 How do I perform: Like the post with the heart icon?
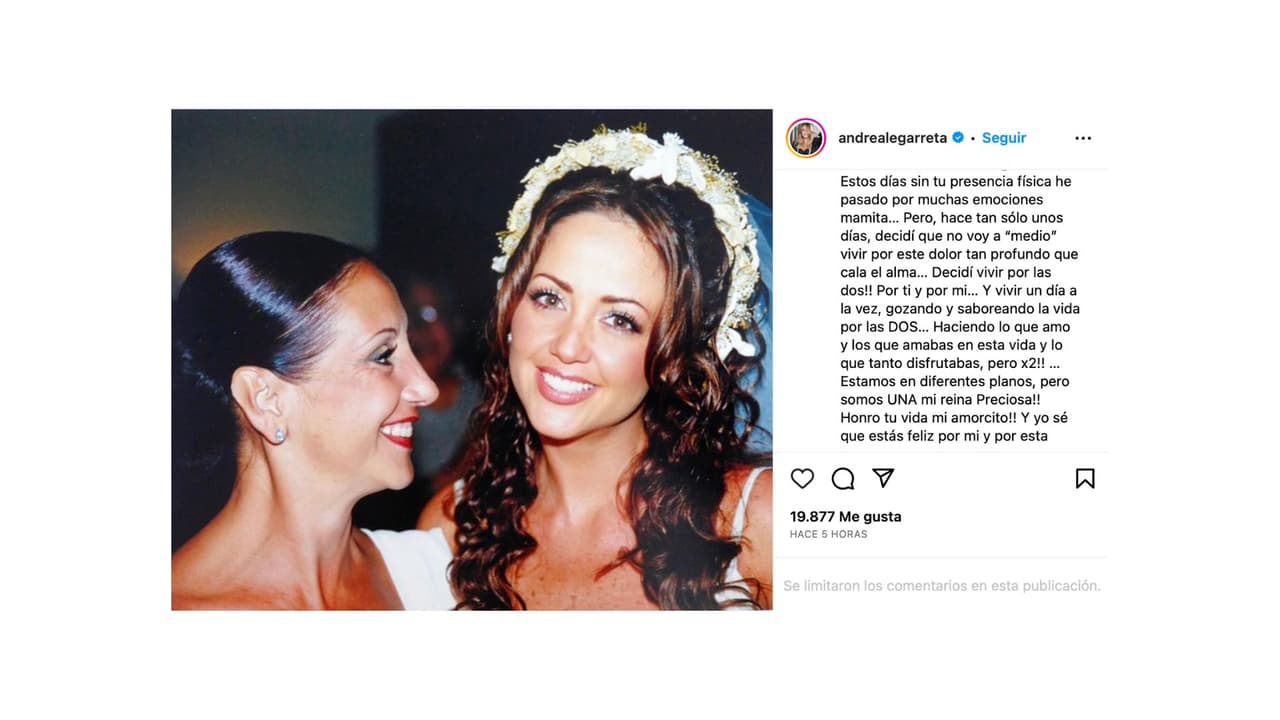pyautogui.click(x=802, y=479)
